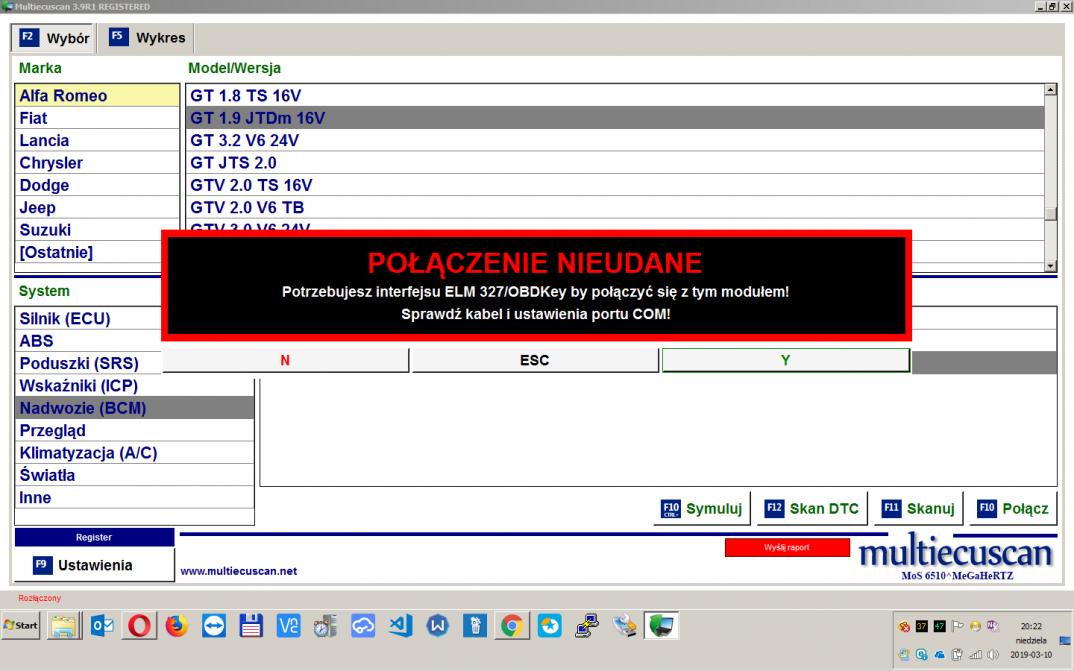Click the Symuluj simulate button
This screenshot has height=671, width=1074.
point(701,508)
